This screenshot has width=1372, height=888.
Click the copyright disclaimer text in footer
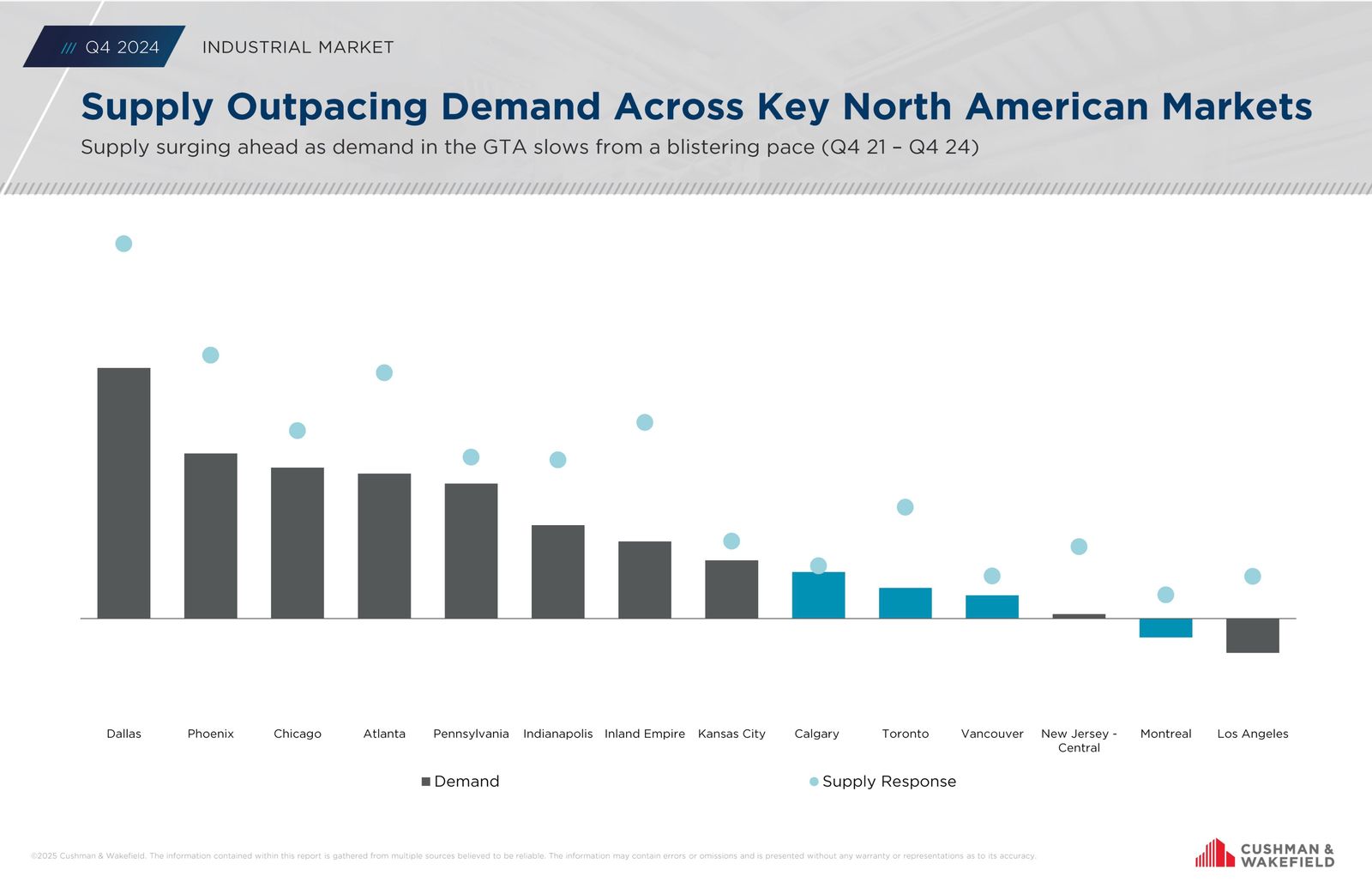pyautogui.click(x=533, y=855)
